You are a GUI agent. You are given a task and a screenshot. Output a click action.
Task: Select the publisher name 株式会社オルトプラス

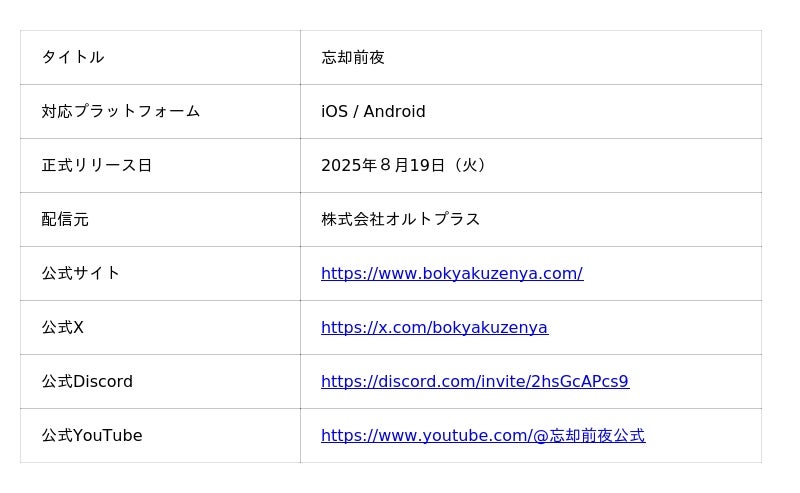pos(400,220)
